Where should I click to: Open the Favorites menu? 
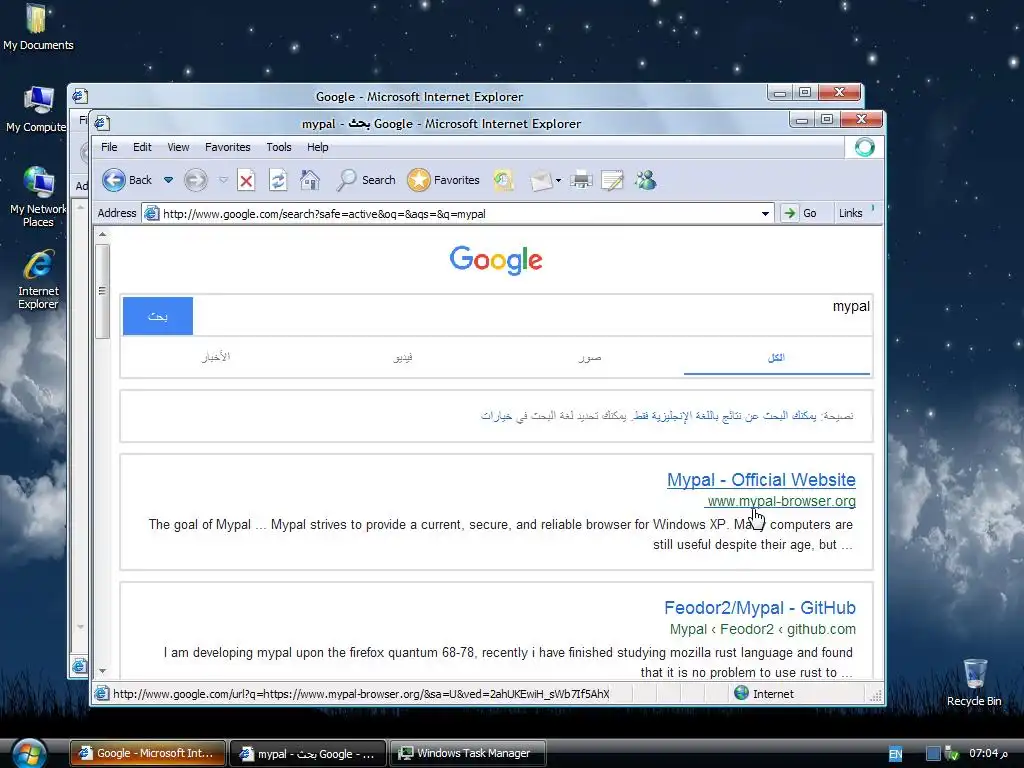tap(228, 147)
